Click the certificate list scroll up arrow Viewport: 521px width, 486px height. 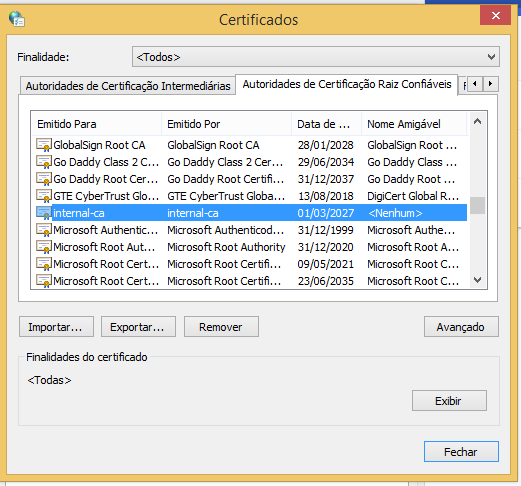(477, 121)
